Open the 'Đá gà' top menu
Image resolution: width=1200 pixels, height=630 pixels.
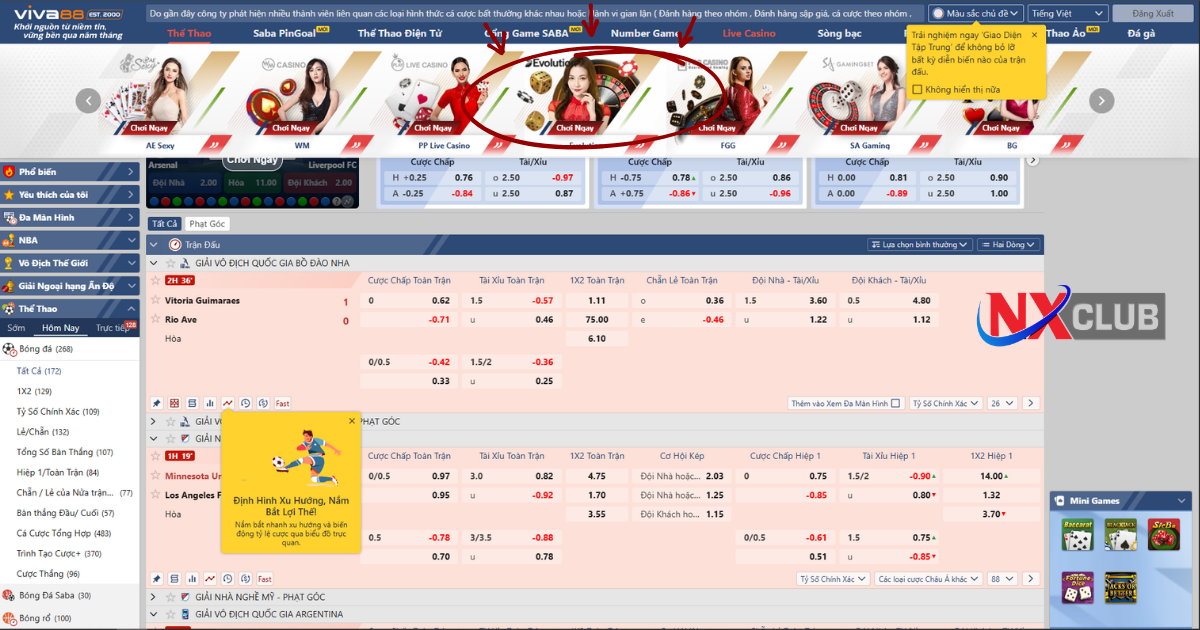coord(1141,33)
